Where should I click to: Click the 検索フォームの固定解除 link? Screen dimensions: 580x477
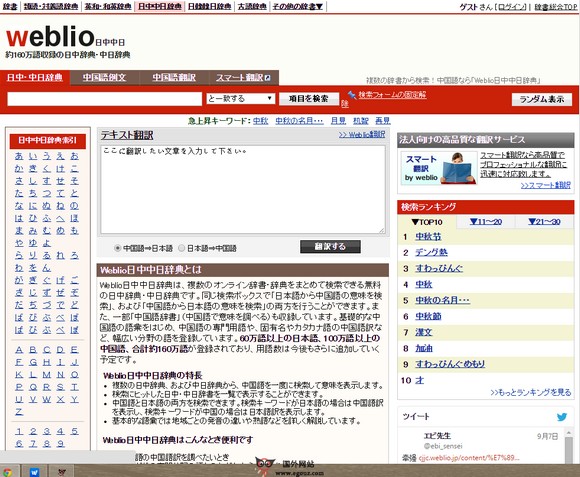392,95
